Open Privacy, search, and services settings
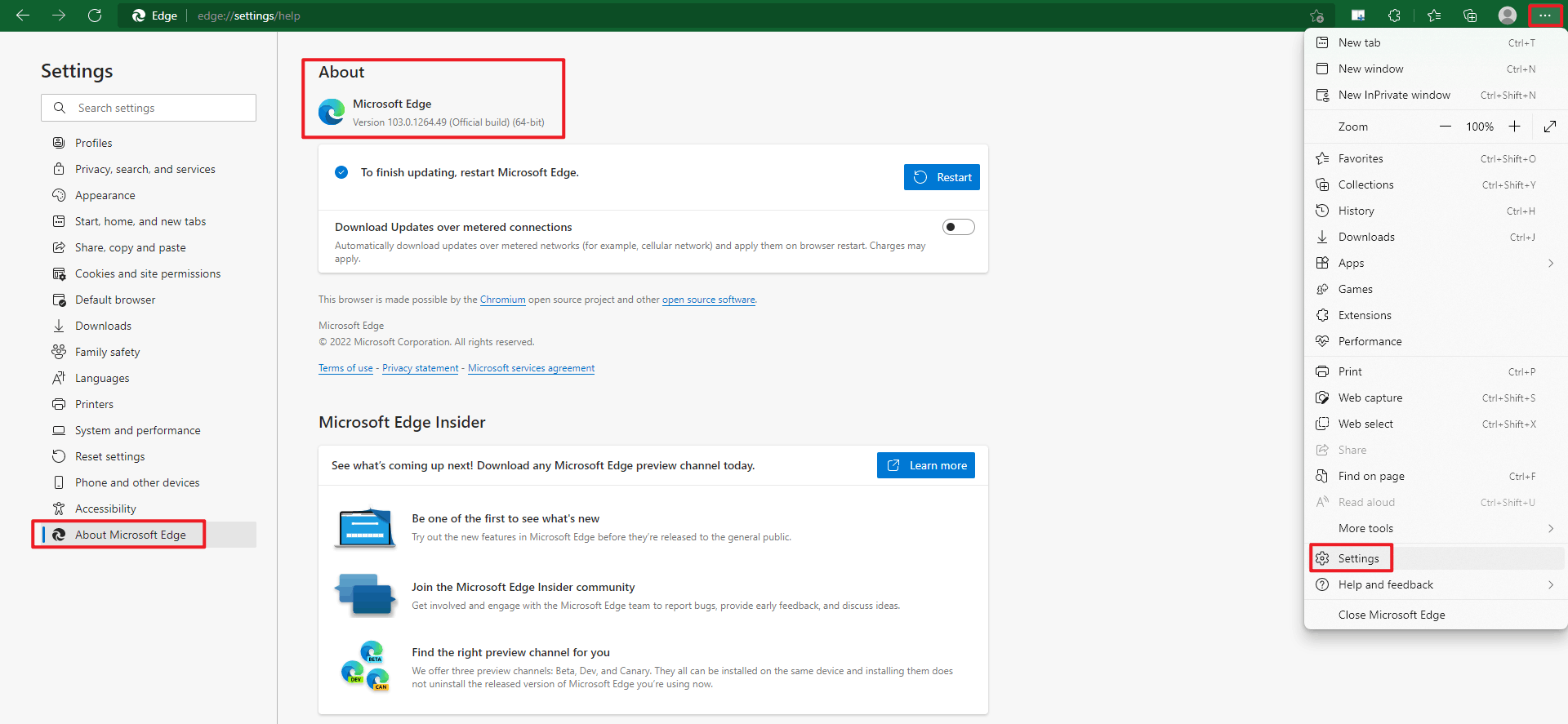The height and width of the screenshot is (724, 1568). [149, 169]
